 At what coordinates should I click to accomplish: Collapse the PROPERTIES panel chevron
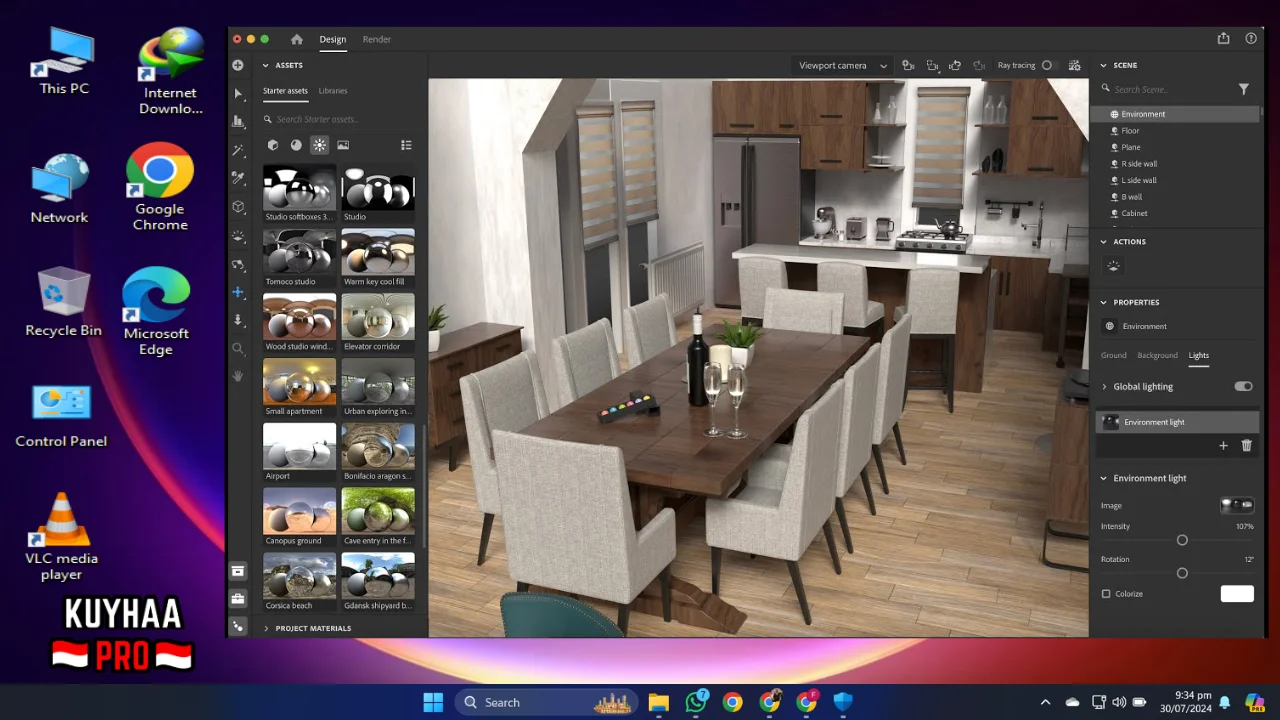(1104, 302)
